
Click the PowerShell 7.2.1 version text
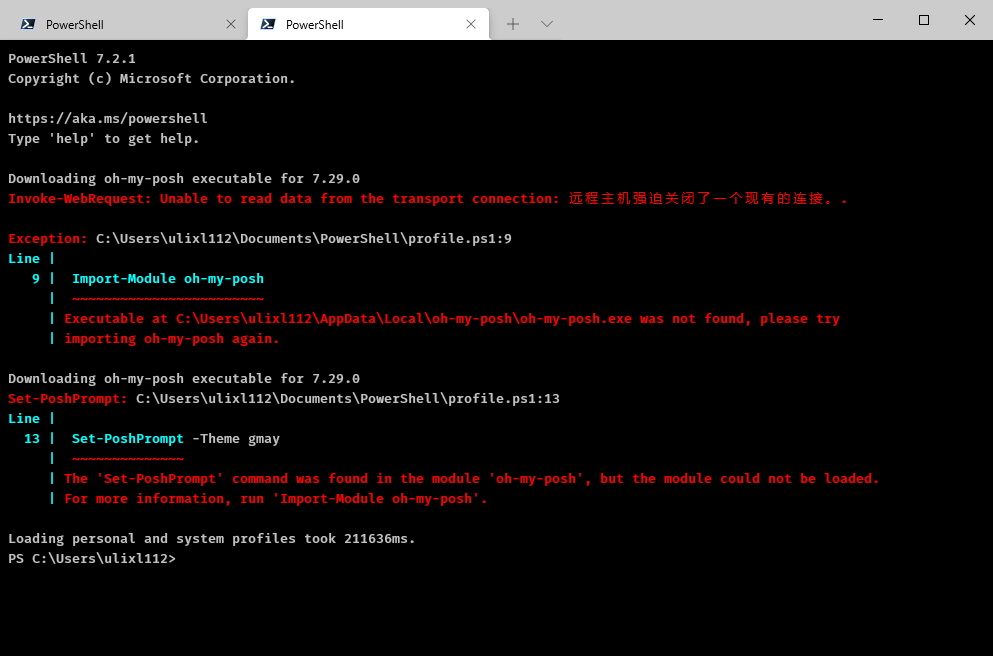tap(71, 58)
